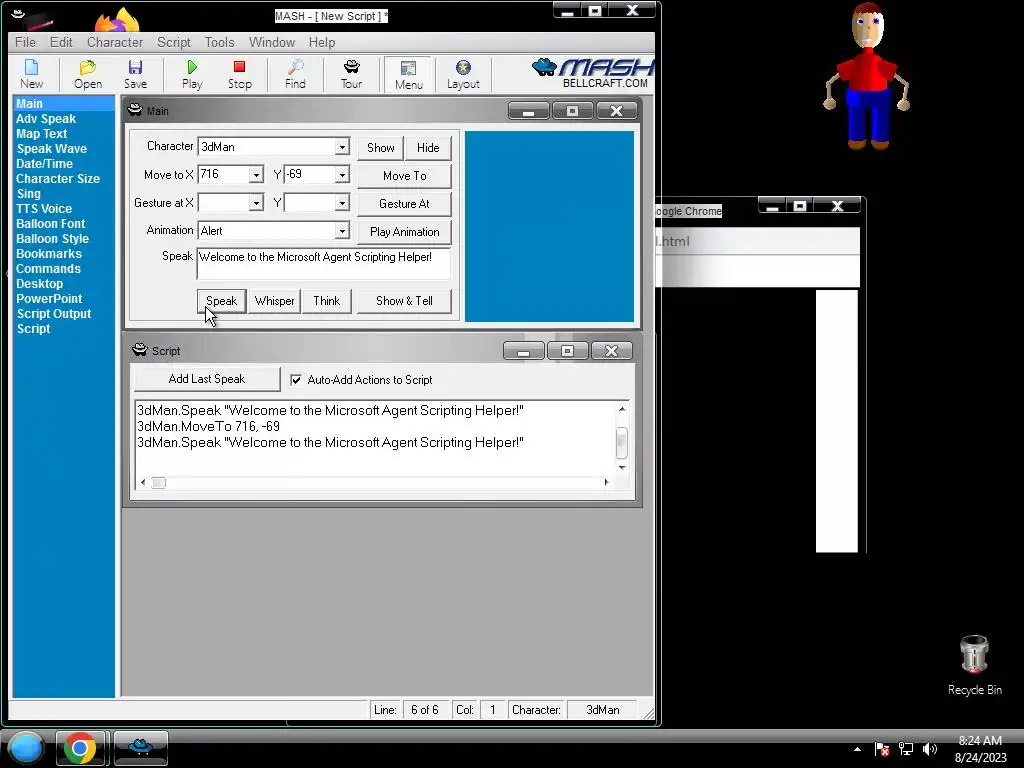Click the Move to X value field
This screenshot has width=1024, height=768.
(x=223, y=174)
